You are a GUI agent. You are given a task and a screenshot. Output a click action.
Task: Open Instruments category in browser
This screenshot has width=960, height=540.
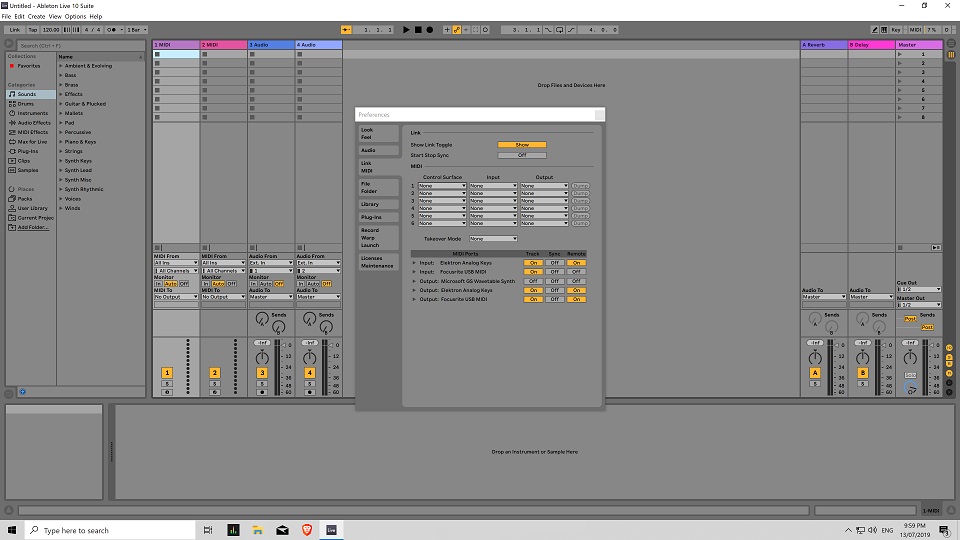click(x=32, y=113)
